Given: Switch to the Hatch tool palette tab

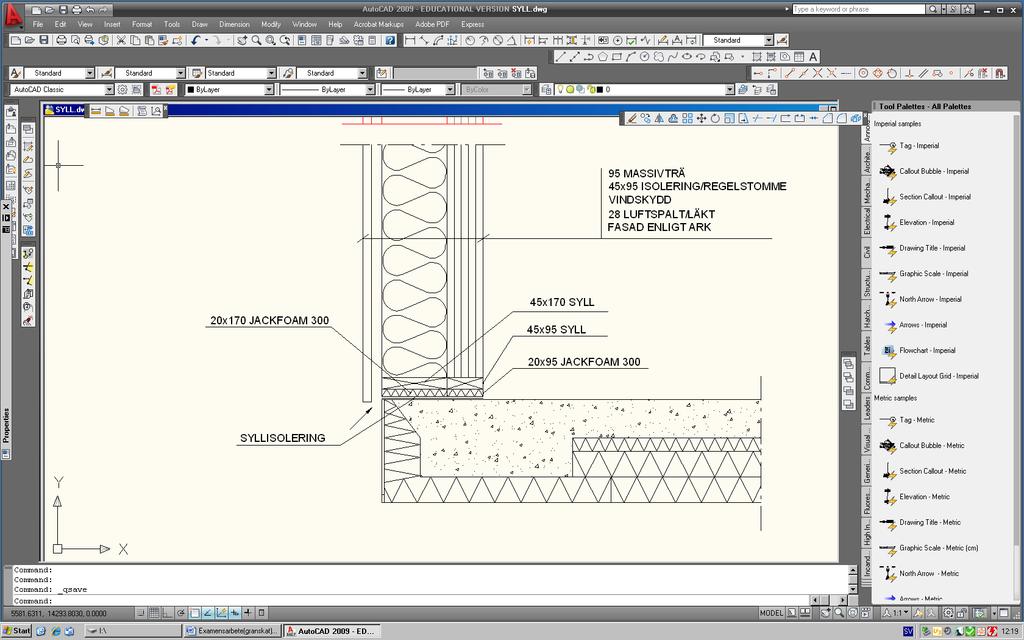Looking at the screenshot, I should (867, 316).
